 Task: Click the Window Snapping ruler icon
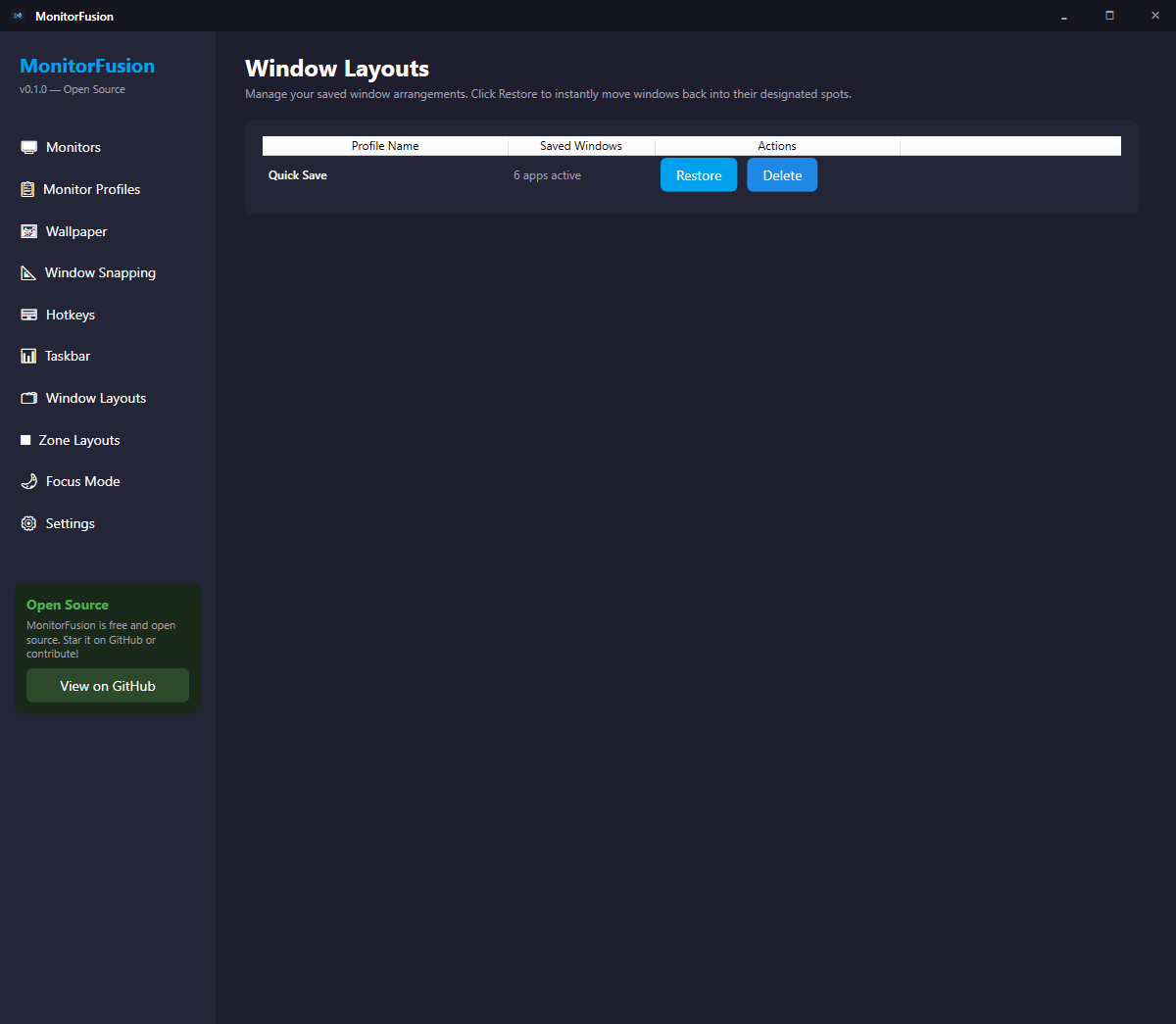[28, 273]
